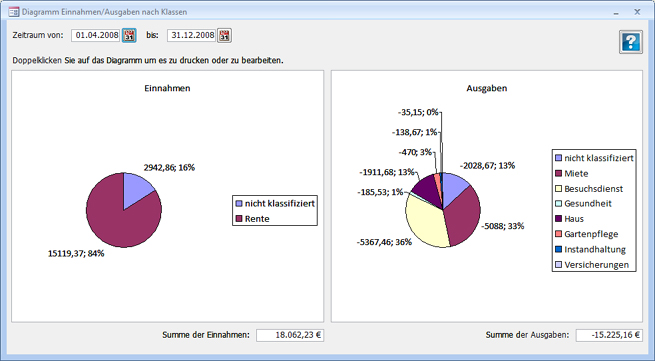655x361 pixels.
Task: Click the '-5088; 33%' data label
Action: click(503, 226)
